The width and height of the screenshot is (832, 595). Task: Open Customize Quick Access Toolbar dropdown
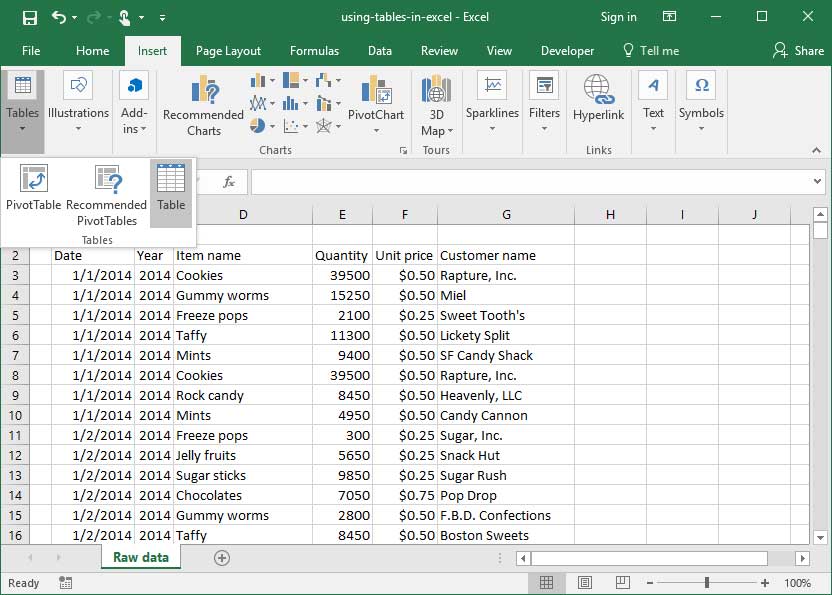(162, 18)
